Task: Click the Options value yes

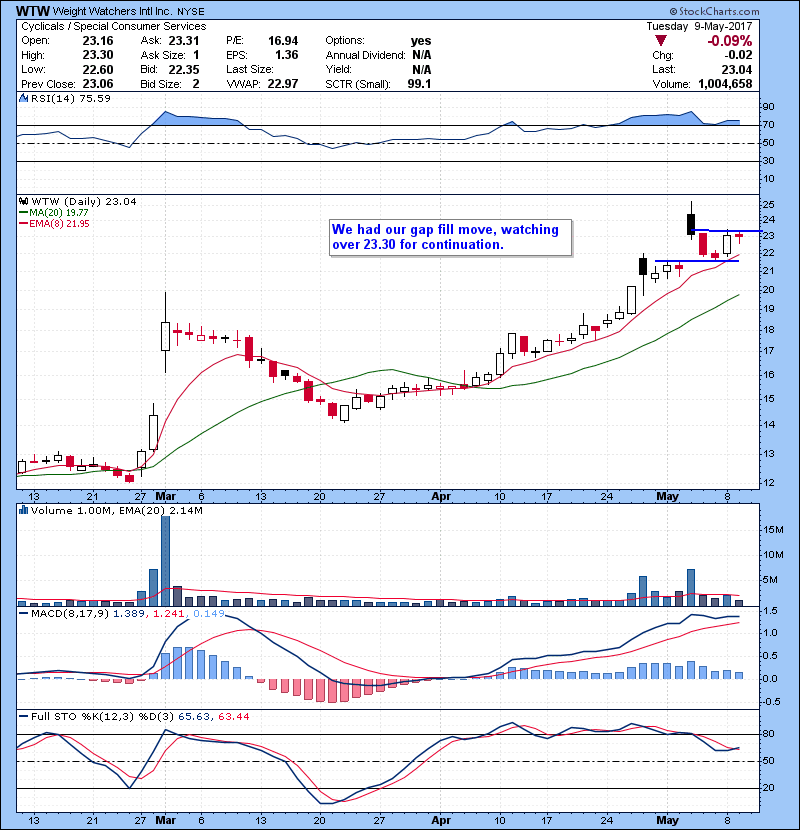Action: coord(421,41)
